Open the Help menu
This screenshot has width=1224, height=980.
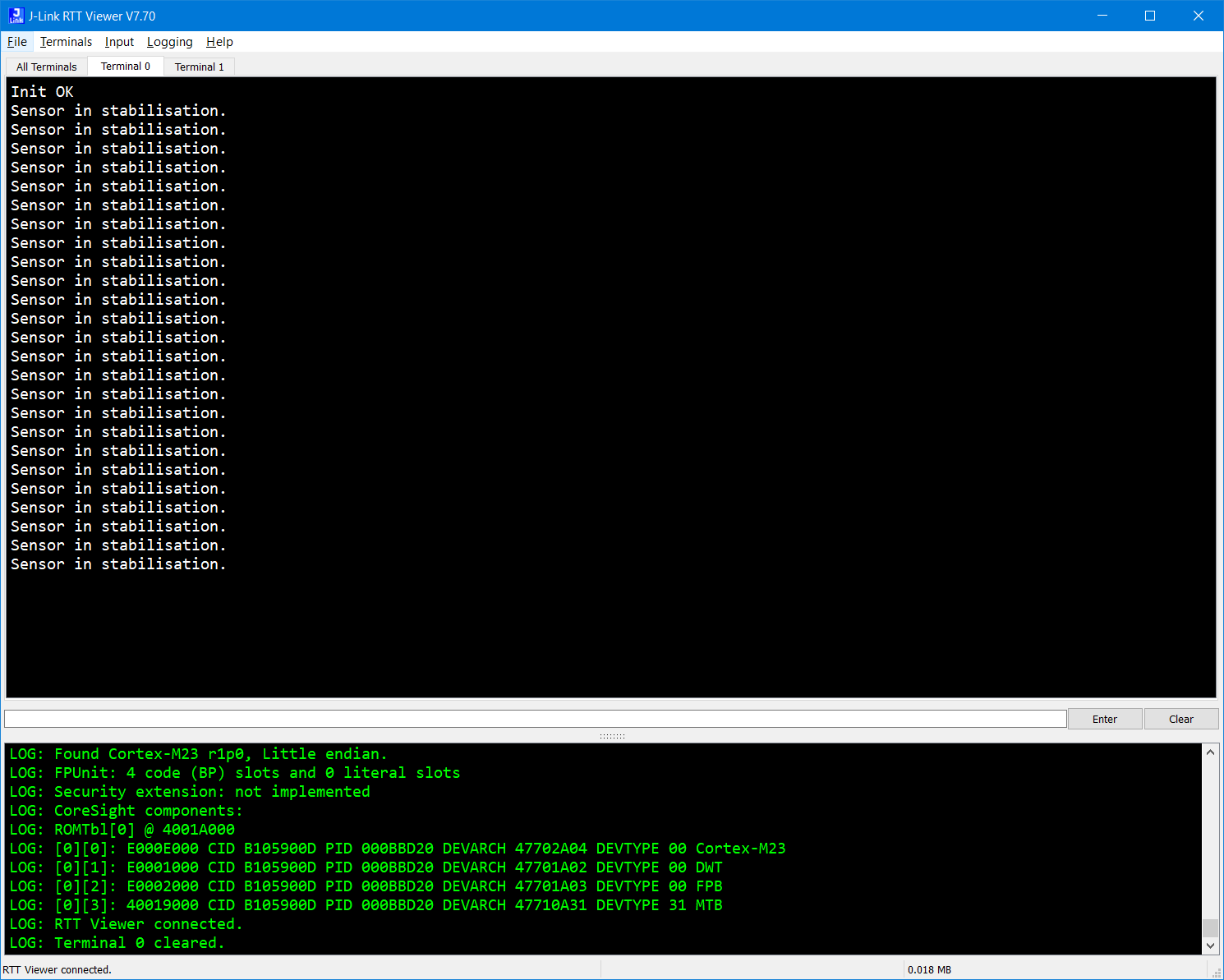219,42
